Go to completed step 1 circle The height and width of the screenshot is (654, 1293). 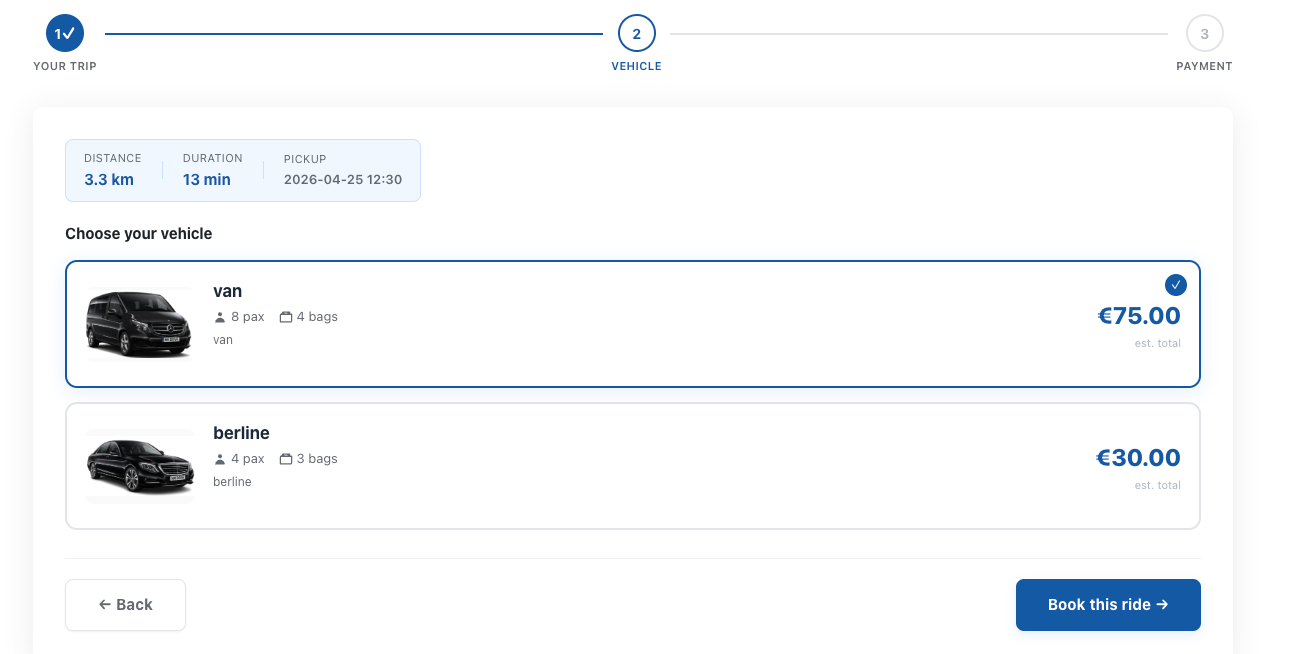(65, 33)
